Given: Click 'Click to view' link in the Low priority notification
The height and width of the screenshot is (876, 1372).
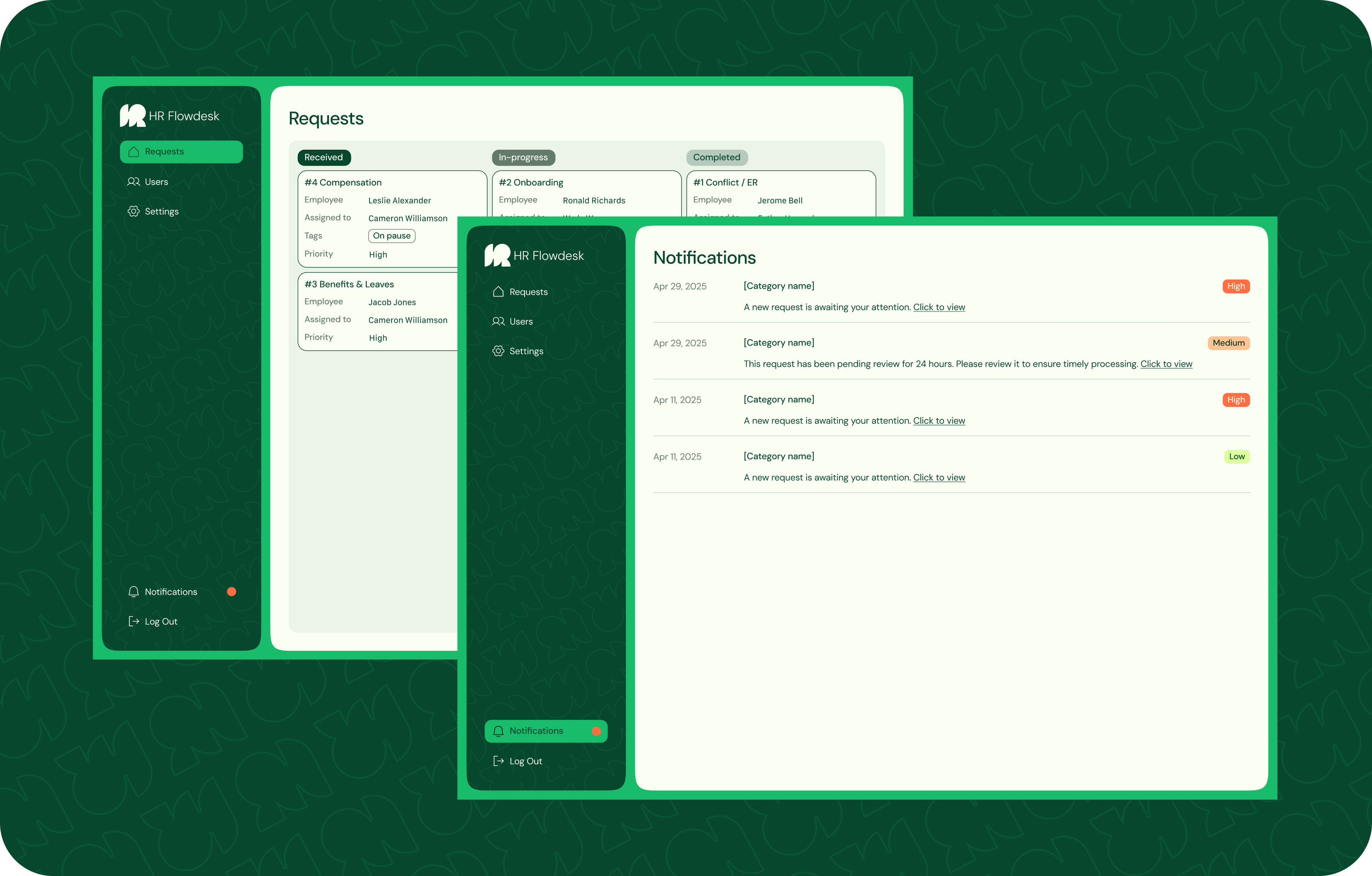Looking at the screenshot, I should coord(939,478).
